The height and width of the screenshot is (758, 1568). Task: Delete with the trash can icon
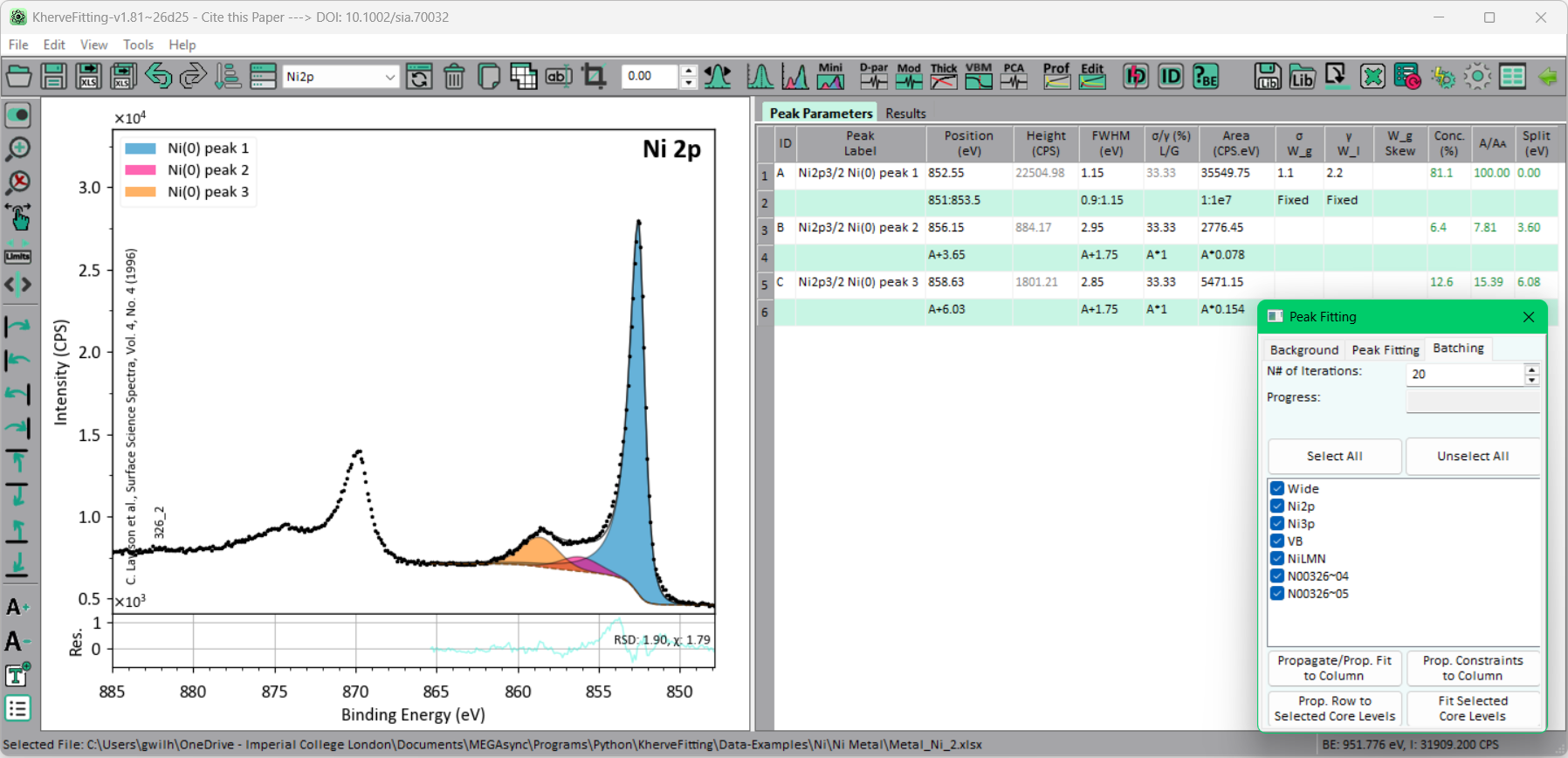(454, 77)
